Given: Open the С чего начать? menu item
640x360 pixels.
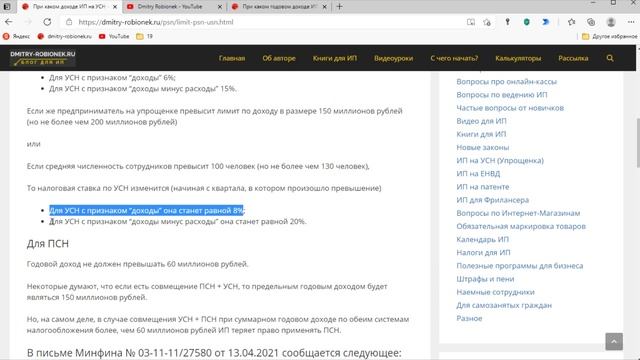Looking at the screenshot, I should (x=454, y=58).
